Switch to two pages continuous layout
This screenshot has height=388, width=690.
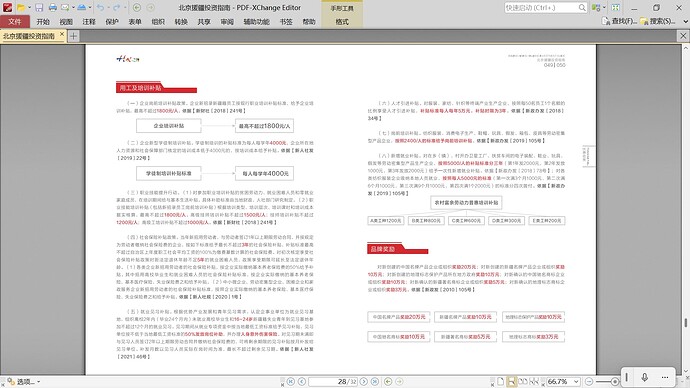(534, 381)
